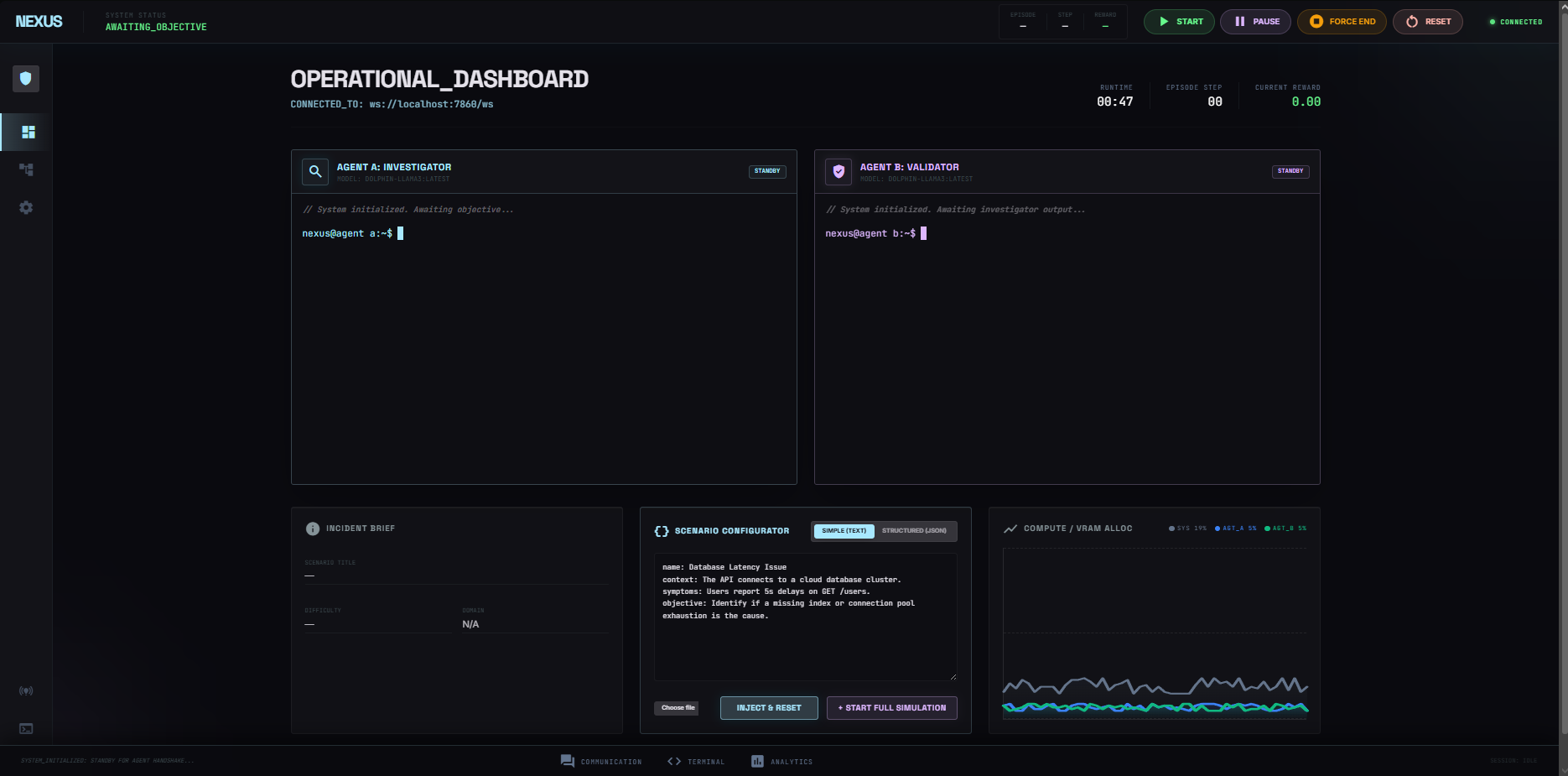
Task: Click inside the scenario text area
Action: pyautogui.click(x=805, y=617)
